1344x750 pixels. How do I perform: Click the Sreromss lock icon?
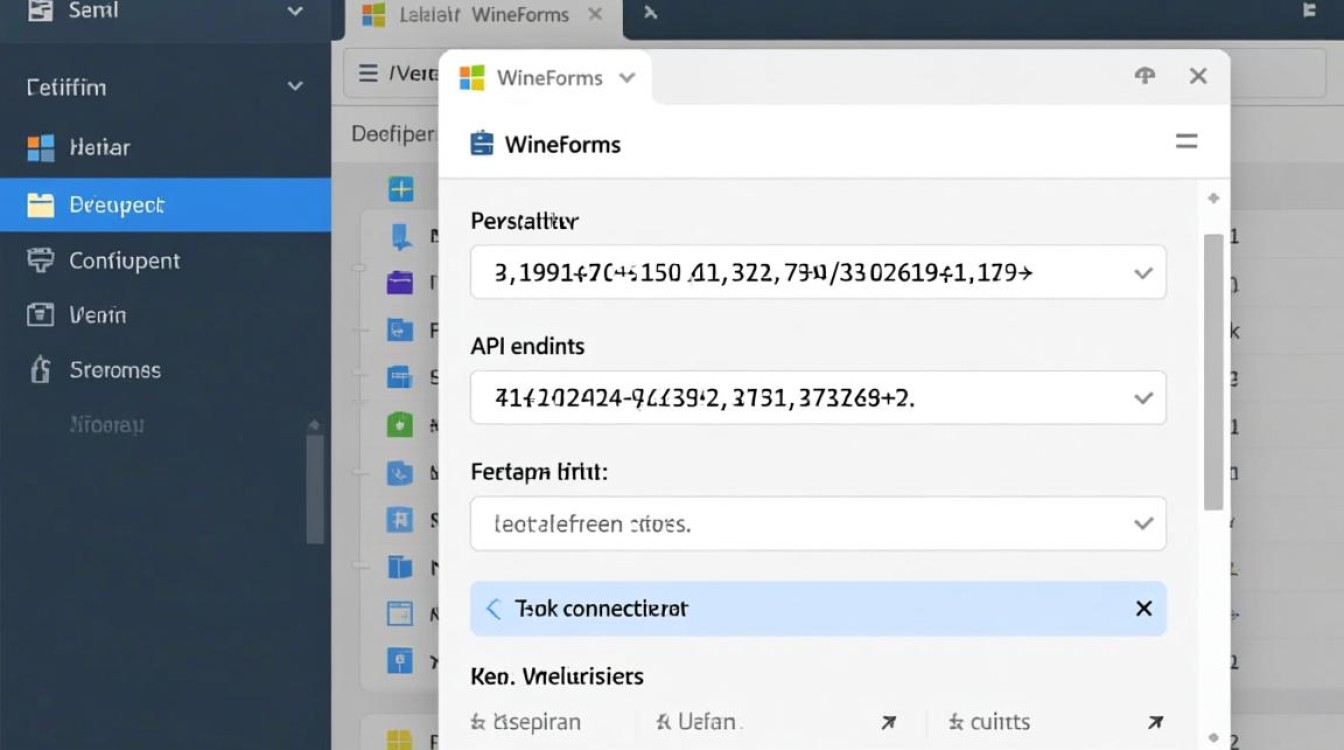click(40, 370)
